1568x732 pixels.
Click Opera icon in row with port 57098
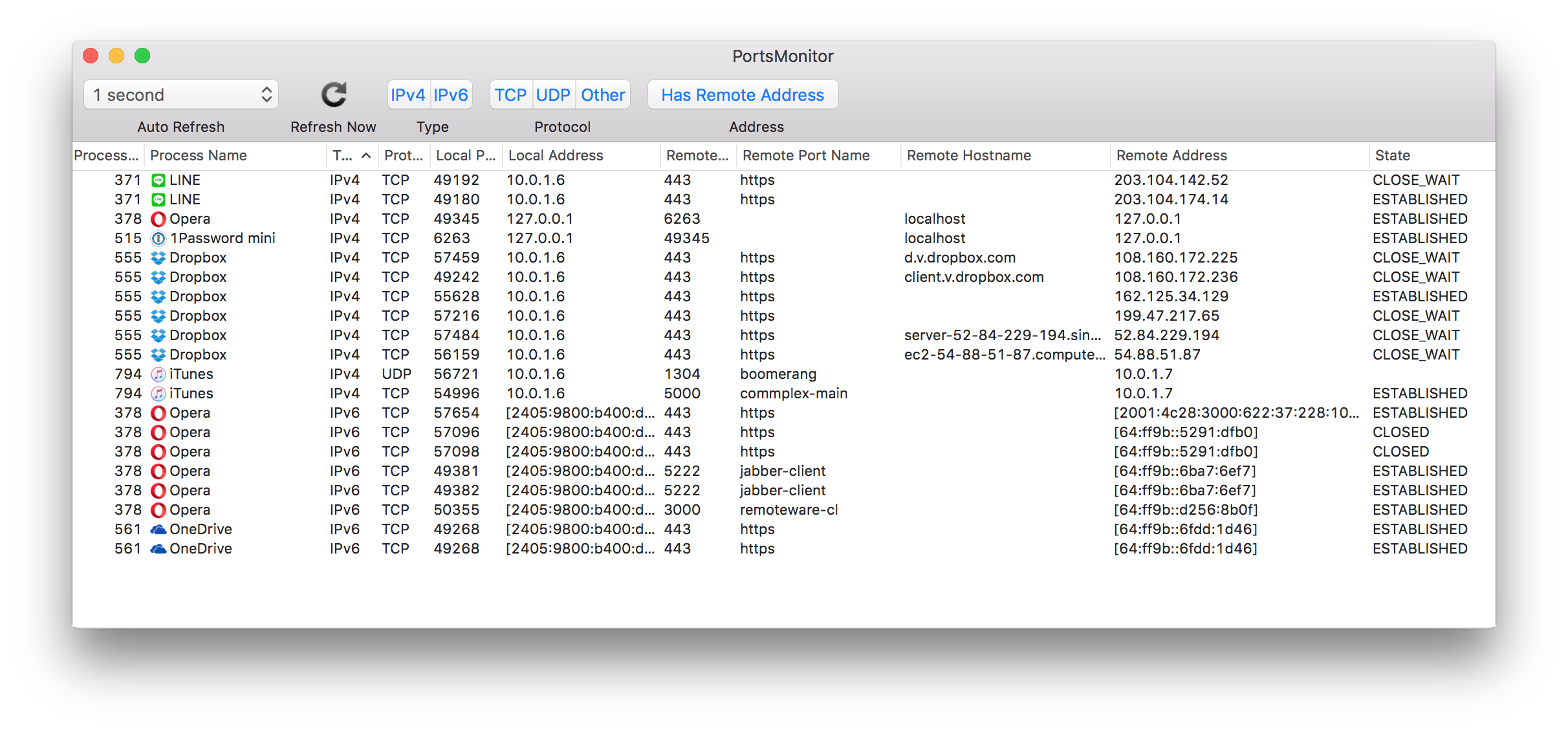(x=158, y=452)
